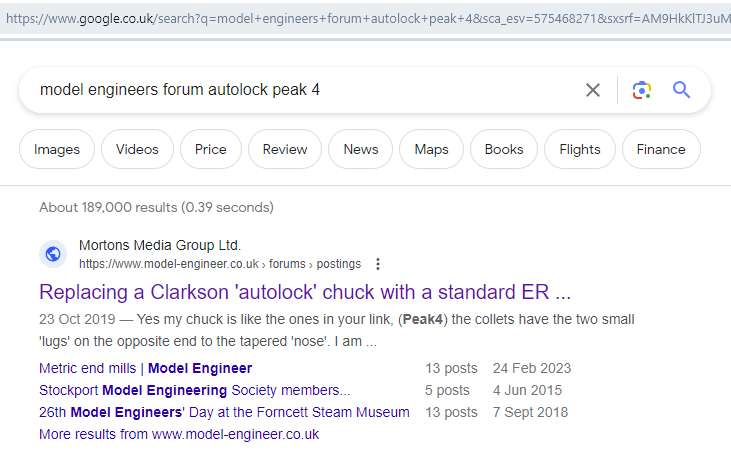Image resolution: width=731 pixels, height=466 pixels.
Task: Clear the search box with X icon
Action: (x=593, y=89)
